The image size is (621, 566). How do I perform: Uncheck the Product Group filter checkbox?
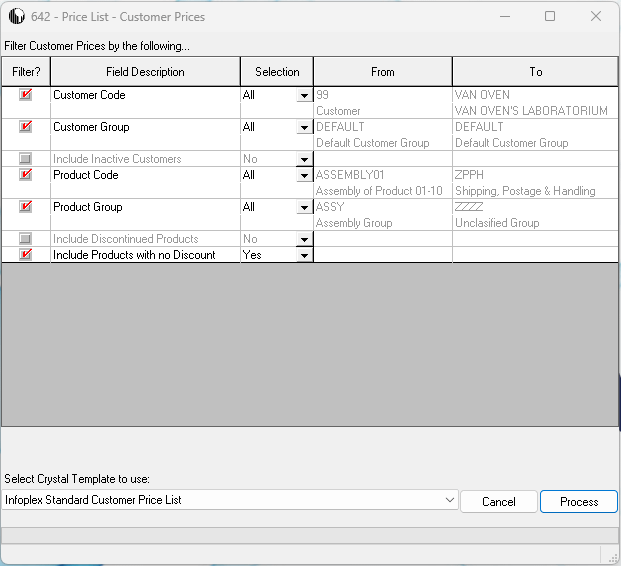pyautogui.click(x=26, y=207)
